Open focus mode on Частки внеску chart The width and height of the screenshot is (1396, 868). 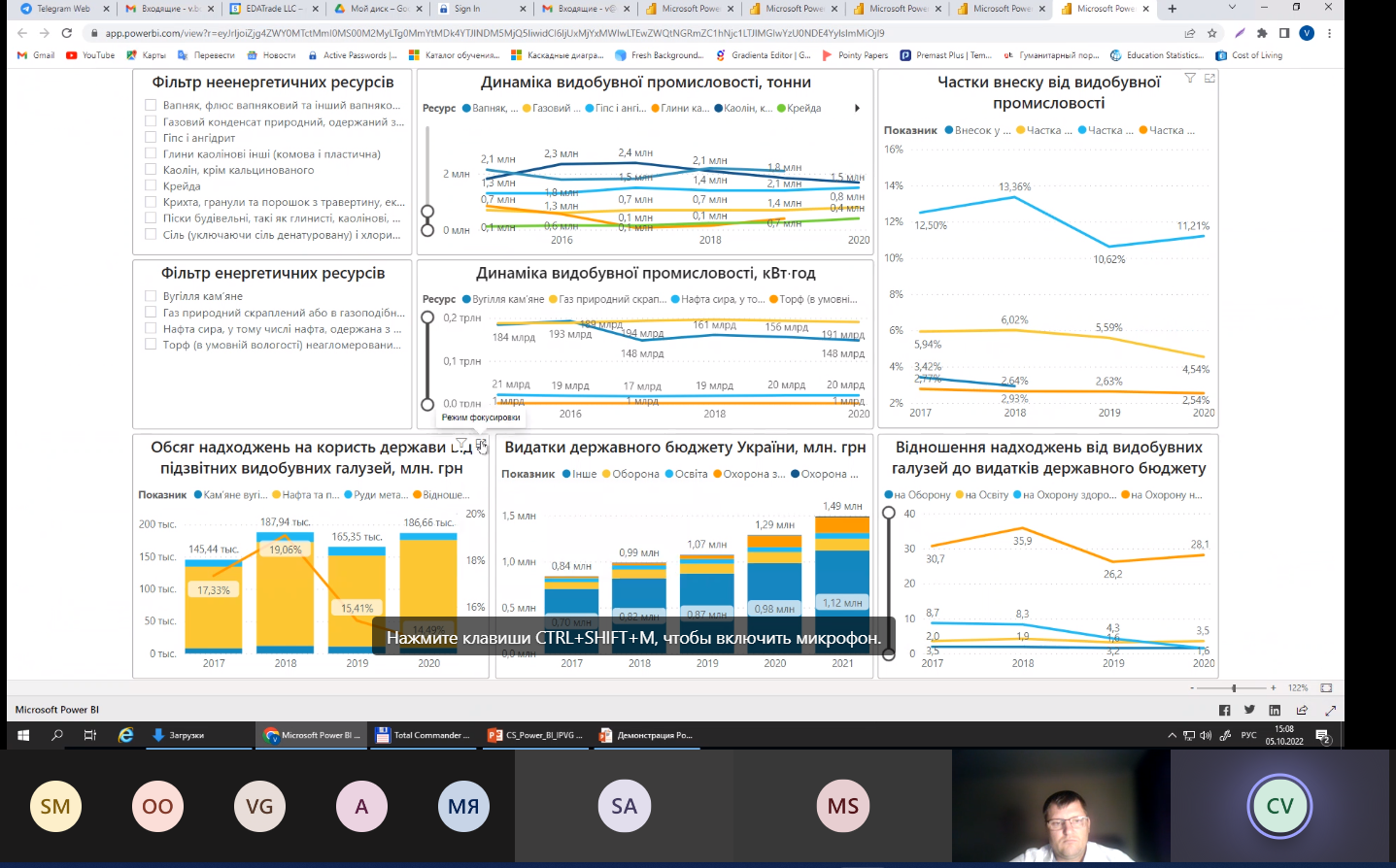(1209, 78)
